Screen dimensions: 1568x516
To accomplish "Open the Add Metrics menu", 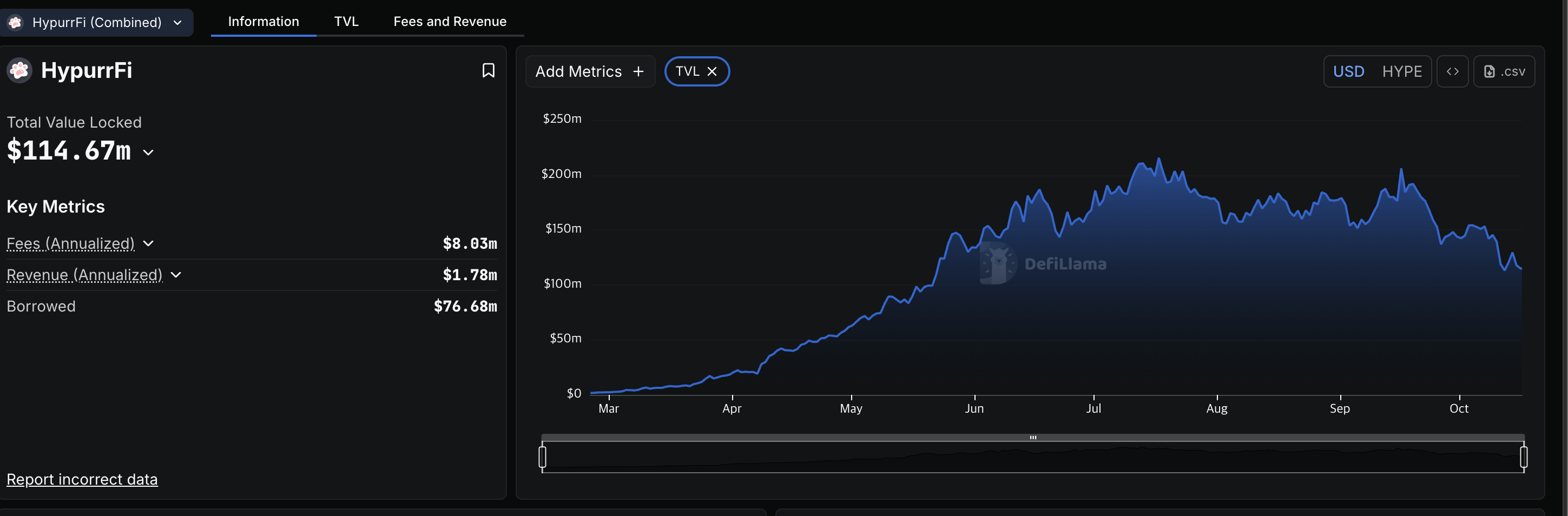I will point(590,71).
